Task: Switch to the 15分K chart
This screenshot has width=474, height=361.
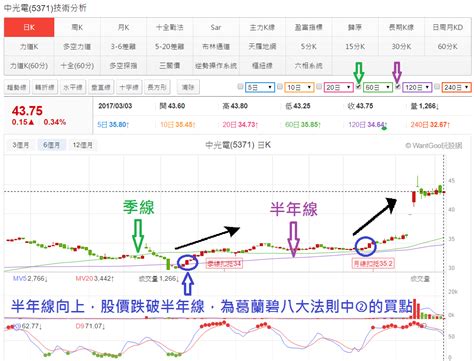Action: click(x=355, y=46)
